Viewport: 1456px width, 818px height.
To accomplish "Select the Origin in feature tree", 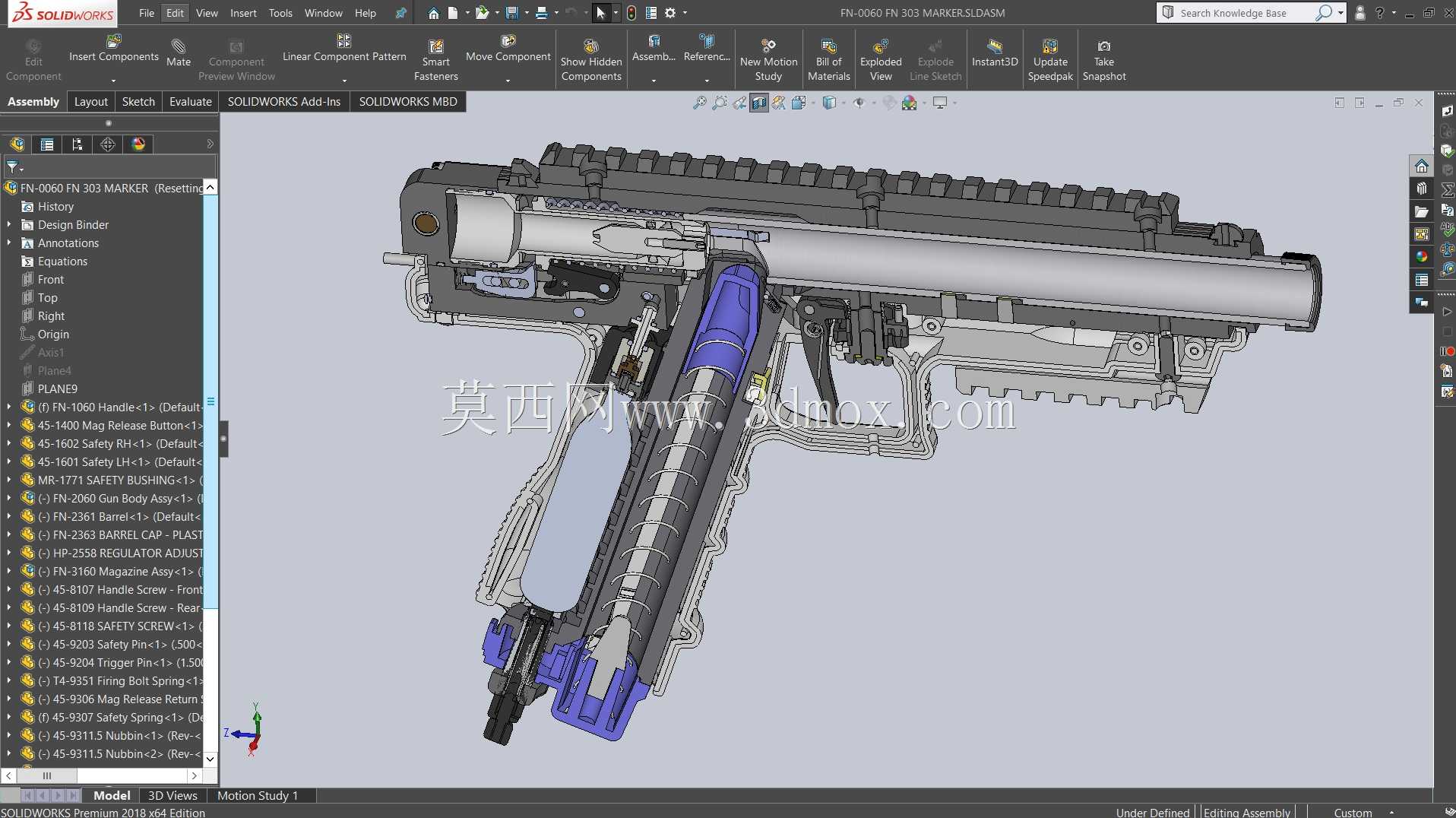I will (53, 334).
